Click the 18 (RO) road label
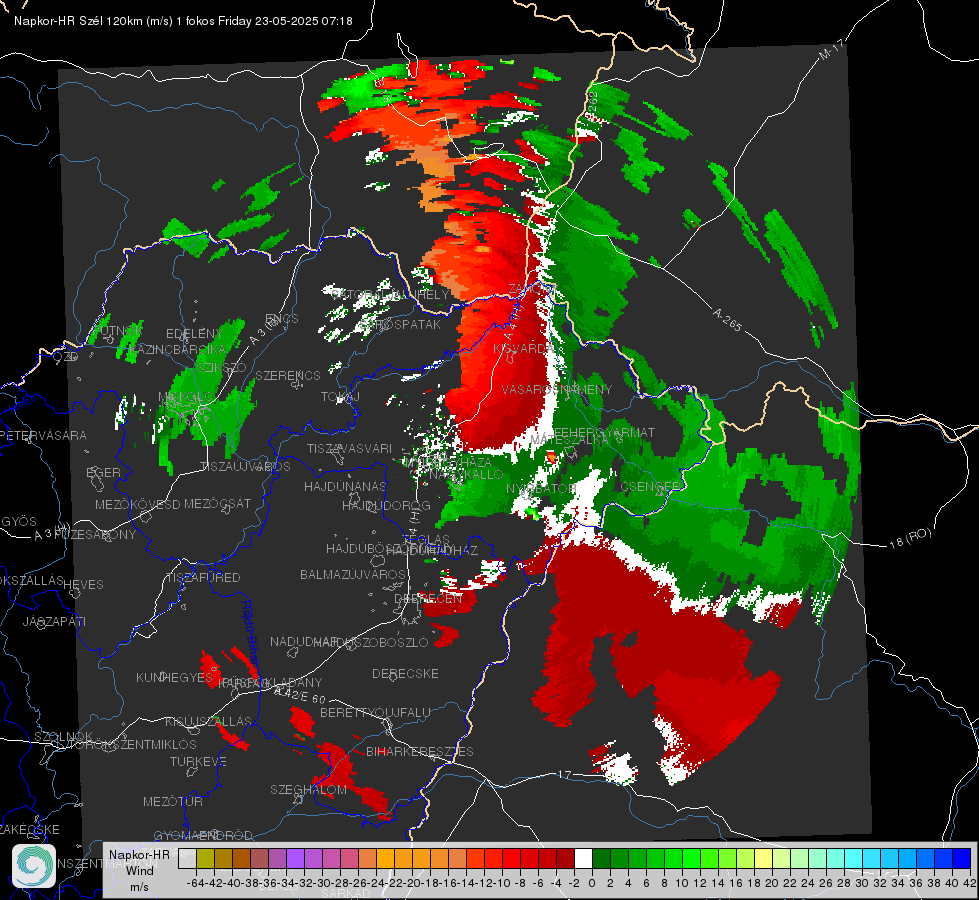This screenshot has height=900, width=979. click(x=910, y=538)
